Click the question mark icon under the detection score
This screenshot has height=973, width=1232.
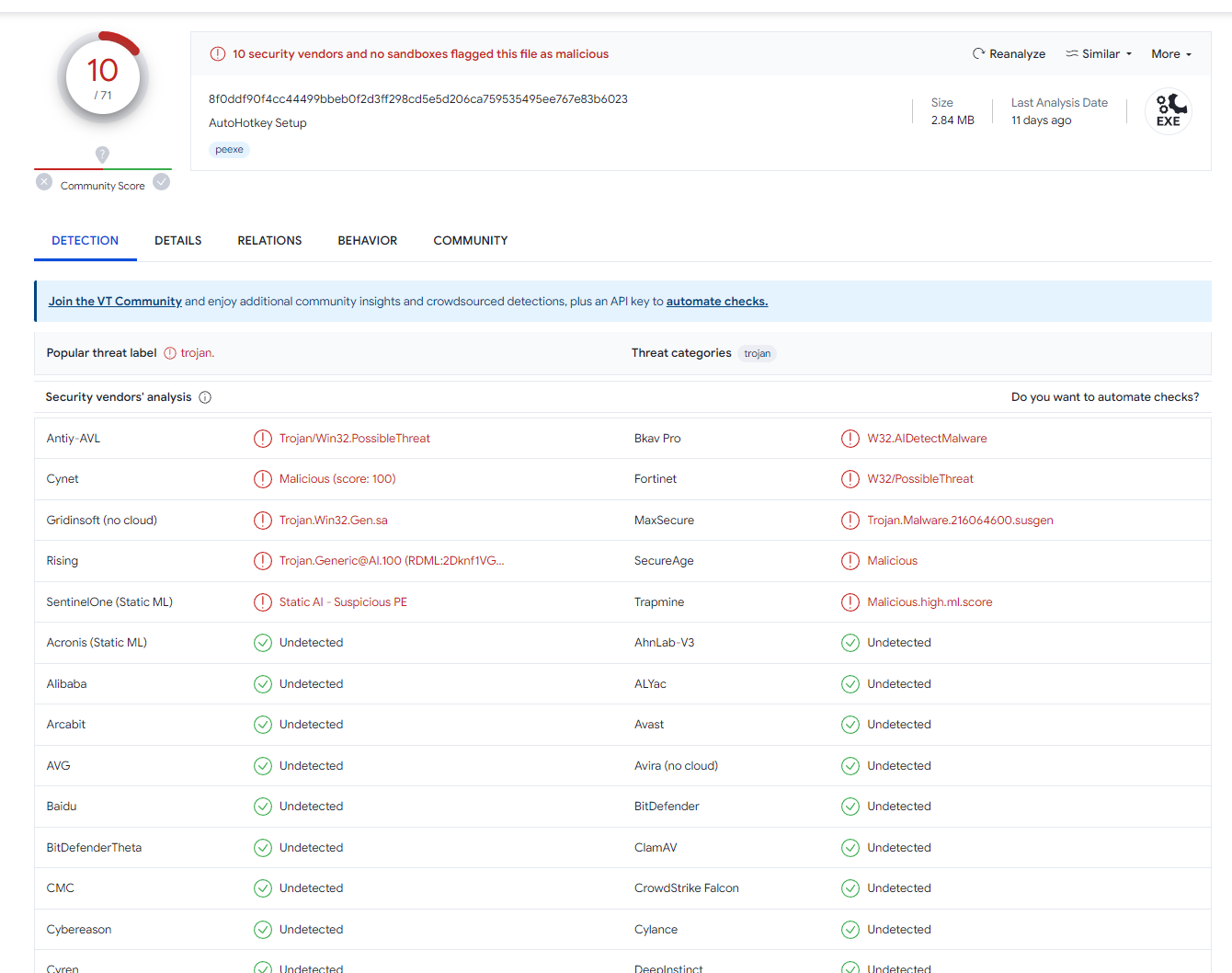(102, 155)
